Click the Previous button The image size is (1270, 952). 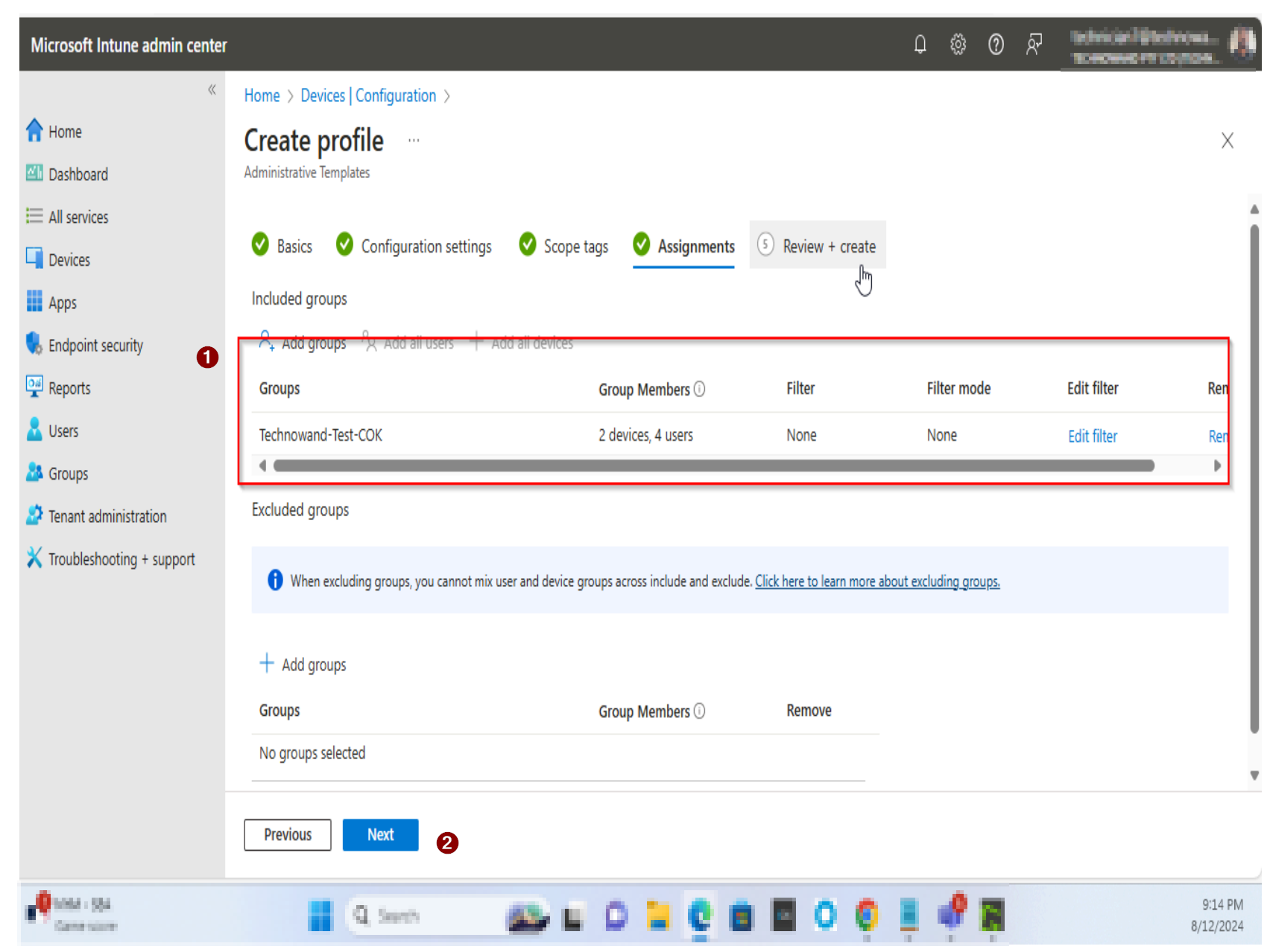coord(288,834)
